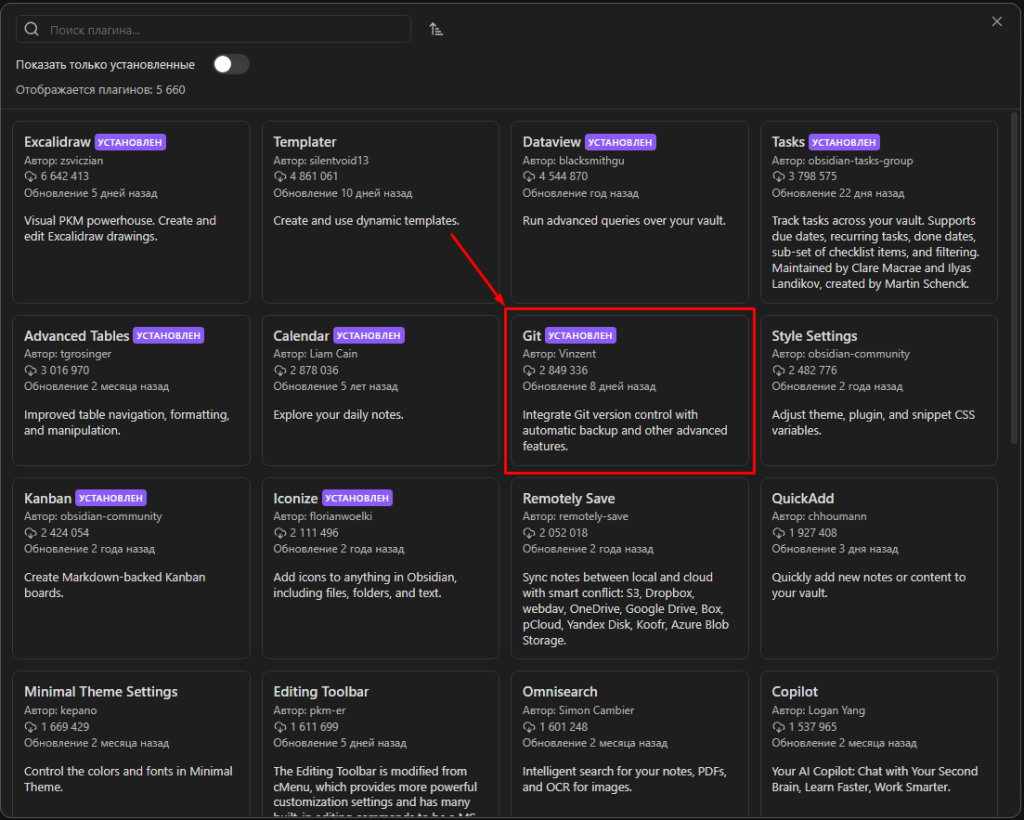Image resolution: width=1024 pixels, height=820 pixels.
Task: Click the Copilot download count icon
Action: tap(778, 727)
